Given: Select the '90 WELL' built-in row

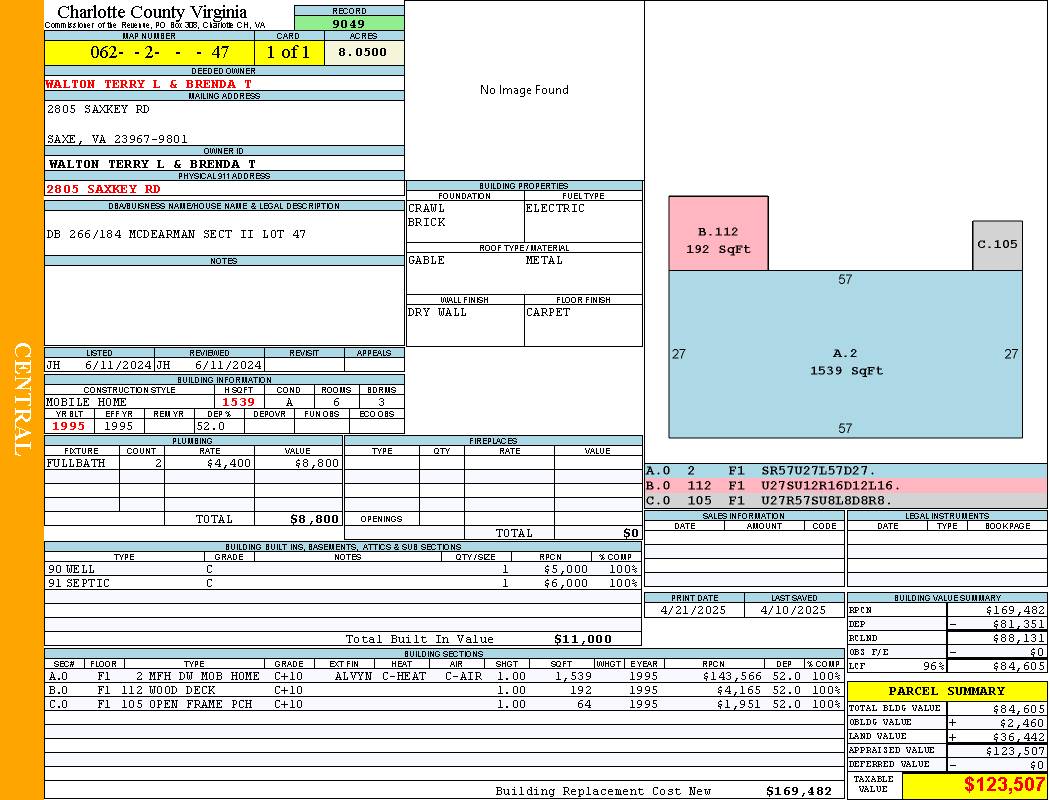Looking at the screenshot, I should pos(342,568).
